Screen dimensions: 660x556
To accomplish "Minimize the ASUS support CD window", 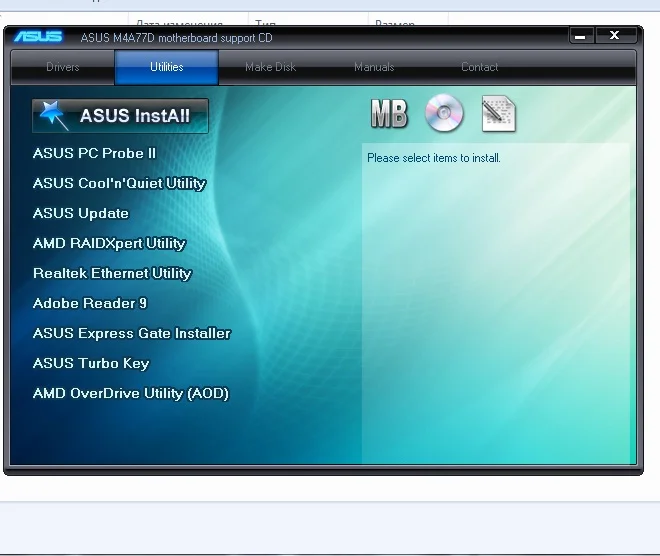I will click(581, 36).
